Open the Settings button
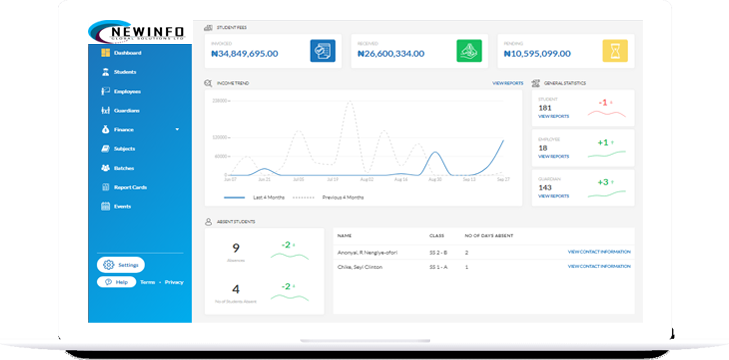This screenshot has height=360, width=729. point(121,265)
